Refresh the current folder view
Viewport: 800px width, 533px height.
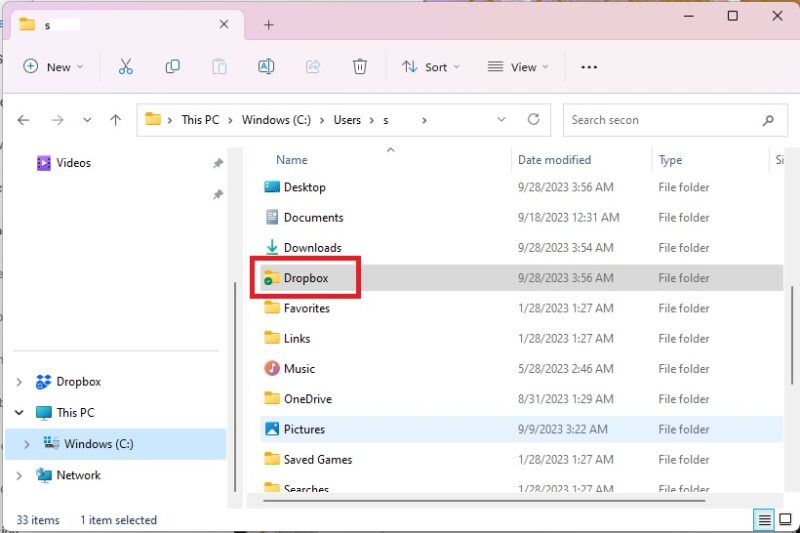coord(534,119)
